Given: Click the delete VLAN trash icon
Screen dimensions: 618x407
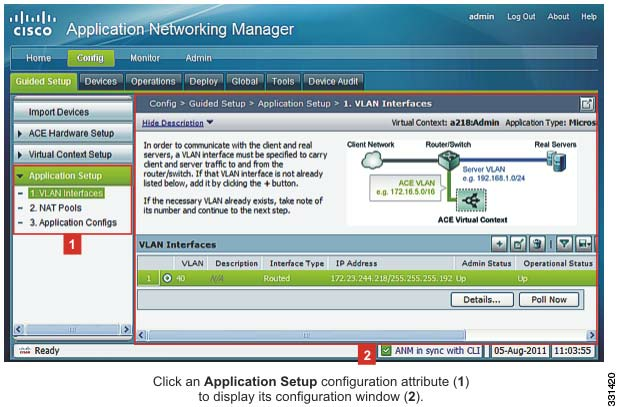Looking at the screenshot, I should tap(536, 243).
